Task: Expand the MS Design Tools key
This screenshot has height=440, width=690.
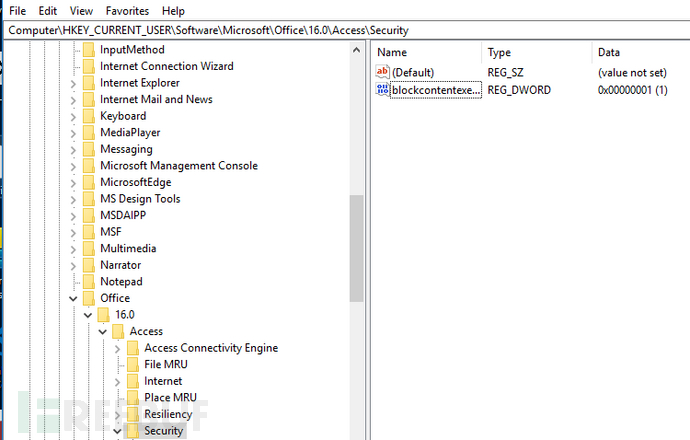Action: pos(73,200)
